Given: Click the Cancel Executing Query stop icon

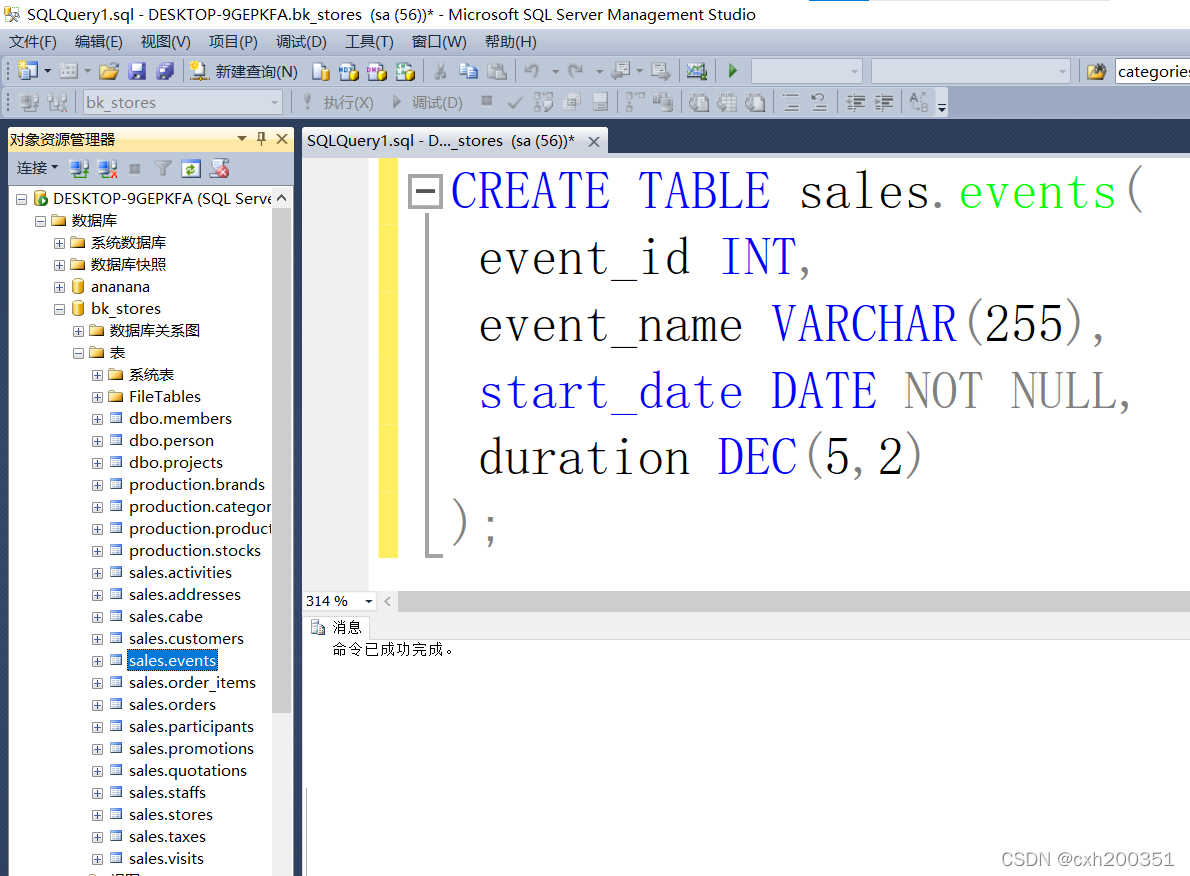Looking at the screenshot, I should pos(487,102).
